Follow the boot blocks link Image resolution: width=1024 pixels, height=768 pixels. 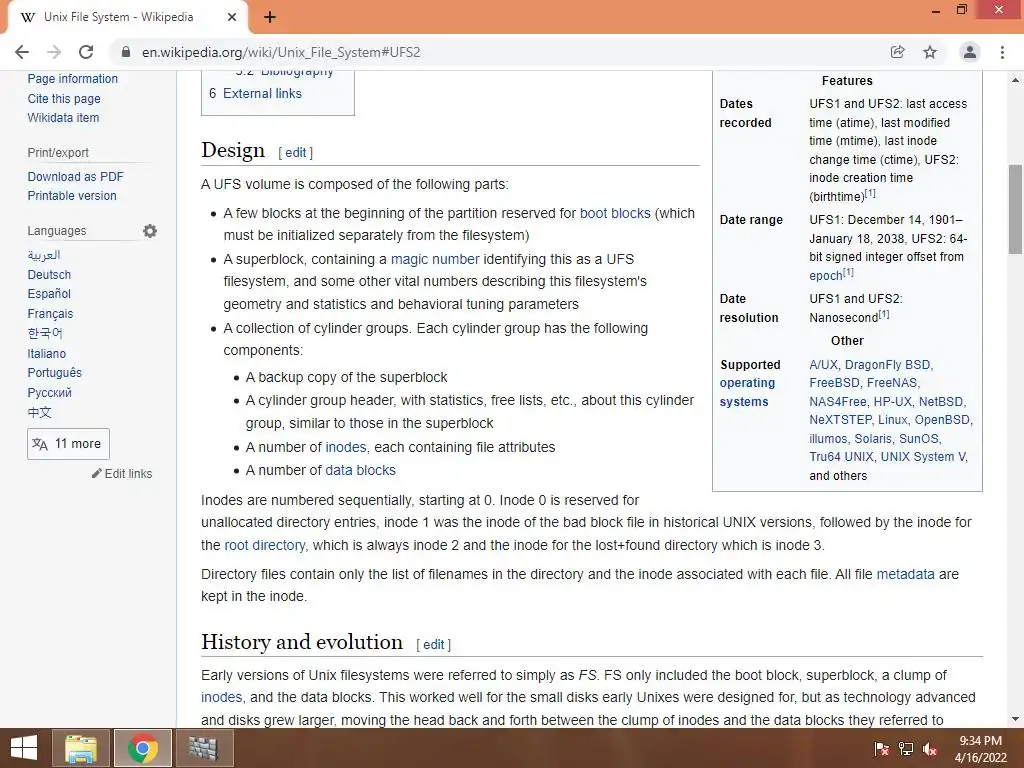tap(615, 213)
